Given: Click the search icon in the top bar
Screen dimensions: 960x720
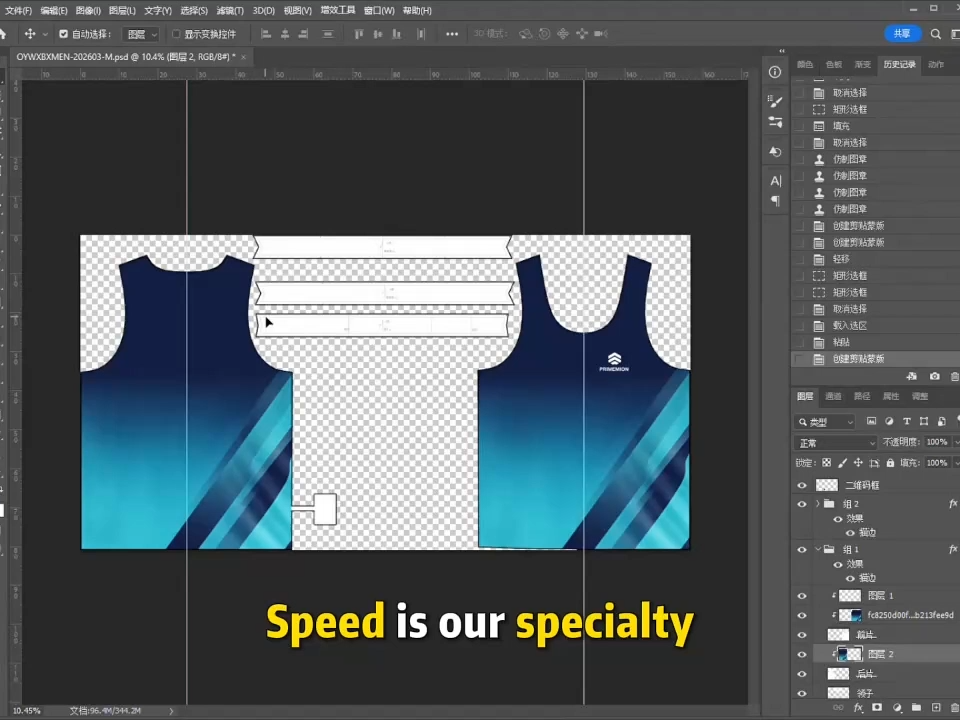Looking at the screenshot, I should coord(936,33).
